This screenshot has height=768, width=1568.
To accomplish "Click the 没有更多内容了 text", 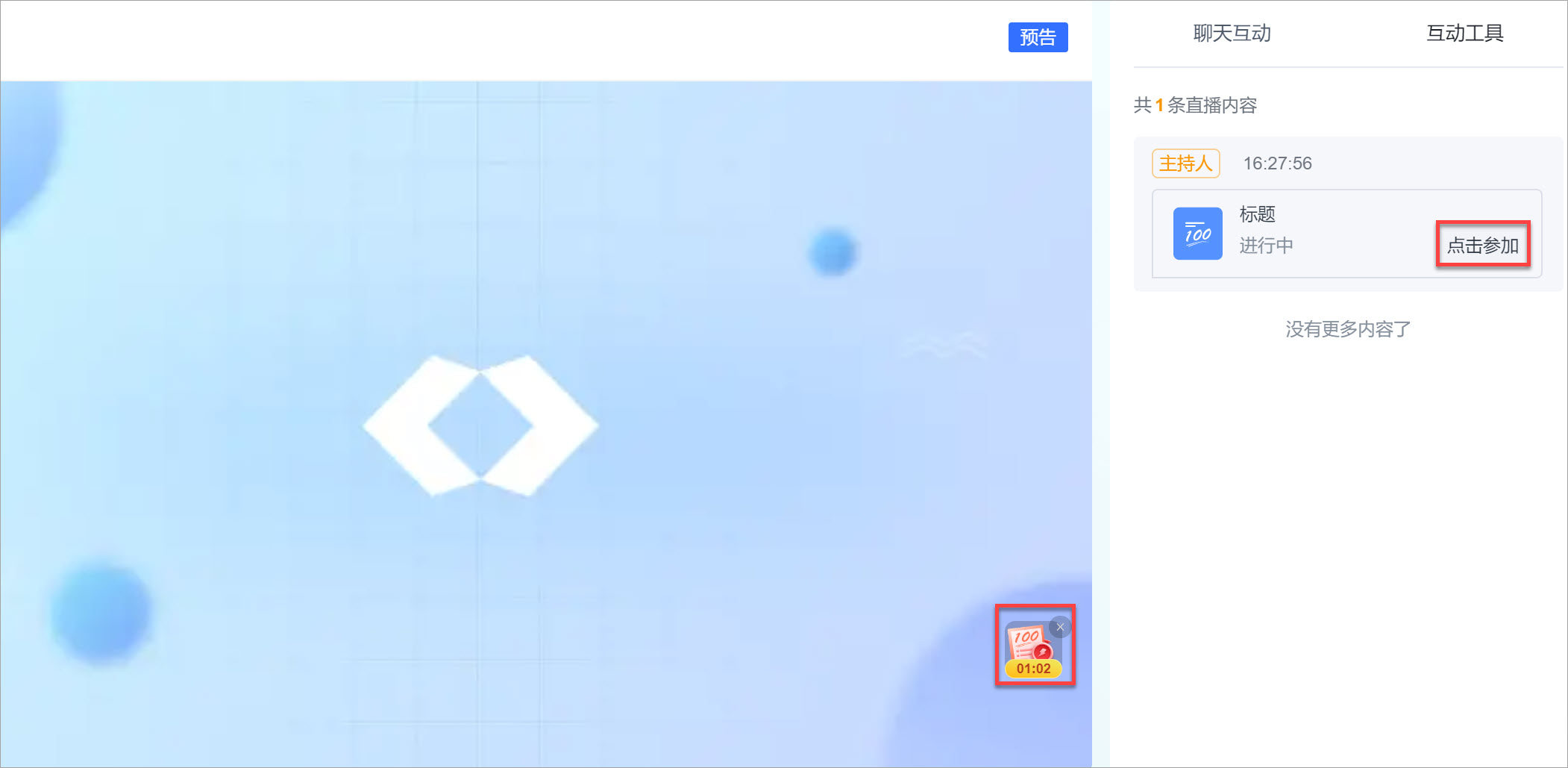I will point(1347,329).
